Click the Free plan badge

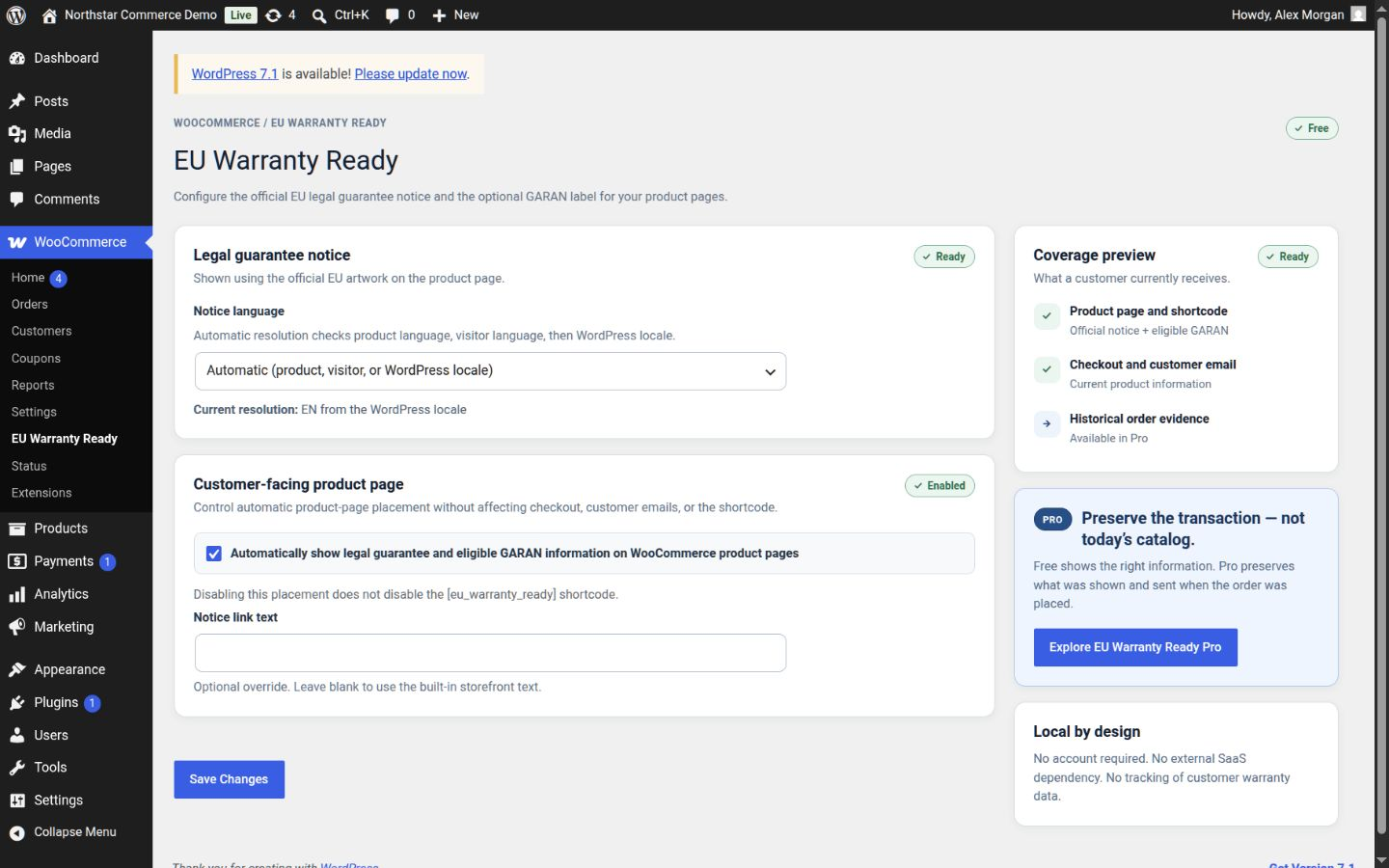(x=1312, y=128)
